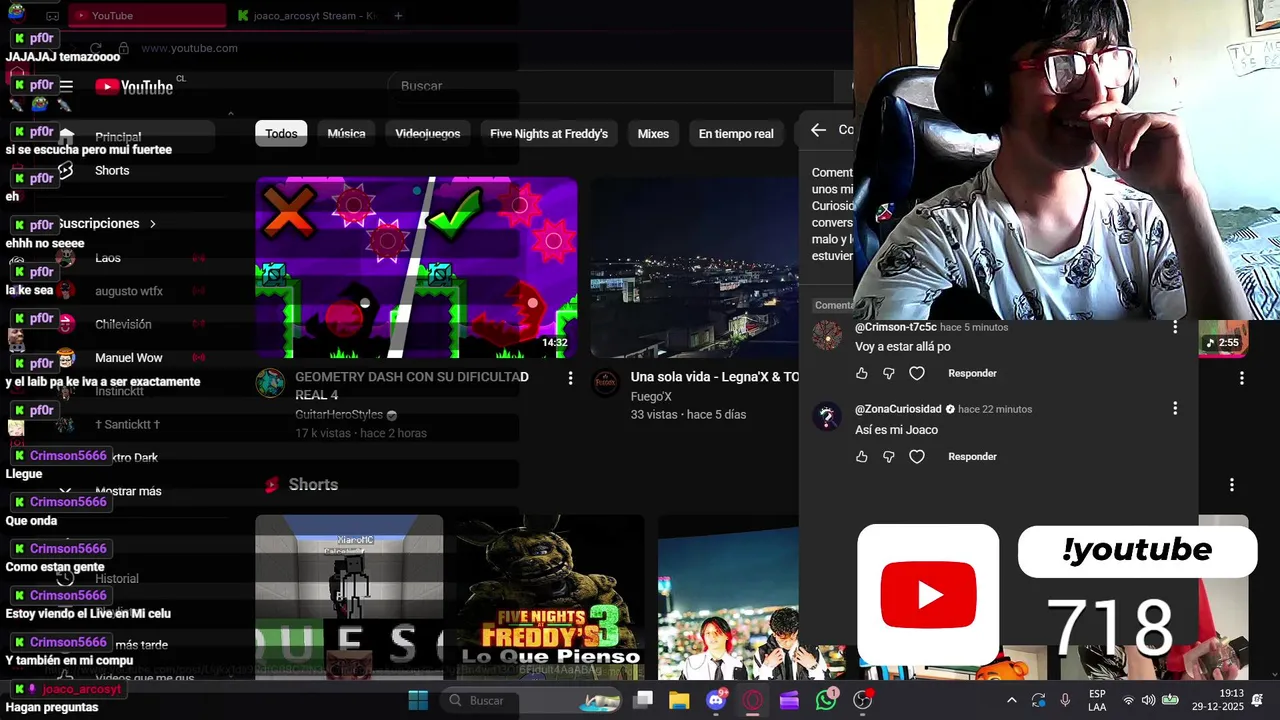Heart the comment 'Voy a estar allá po'
Viewport: 1280px width, 720px height.
(x=917, y=373)
